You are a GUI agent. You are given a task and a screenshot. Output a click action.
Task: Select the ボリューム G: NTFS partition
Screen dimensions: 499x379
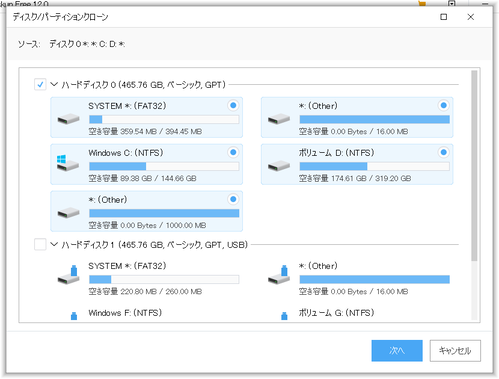pos(336,313)
